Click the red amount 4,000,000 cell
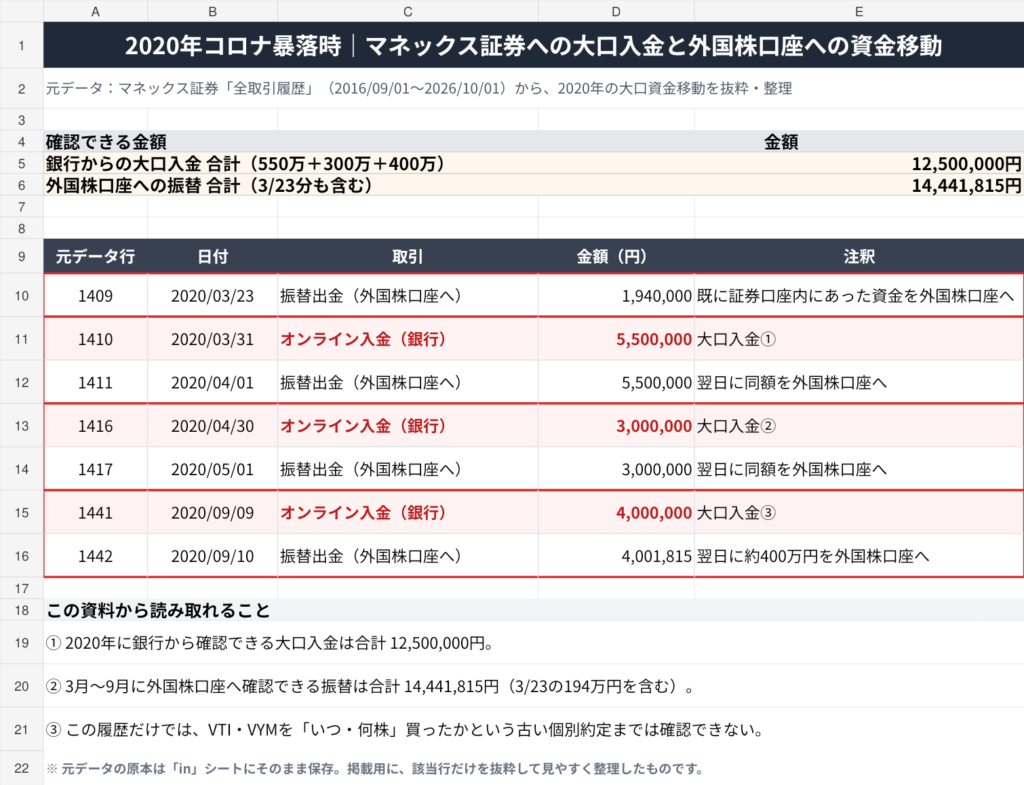The width and height of the screenshot is (1024, 785). 616,513
